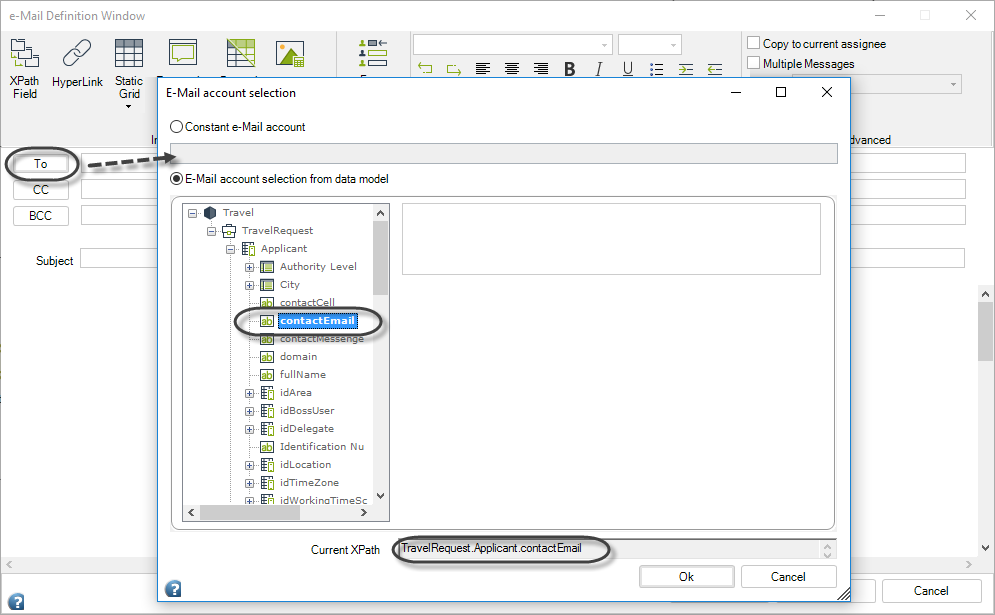Click the recipients list icon in ribbon
Viewport: 995px width, 615px height.
pyautogui.click(x=373, y=53)
